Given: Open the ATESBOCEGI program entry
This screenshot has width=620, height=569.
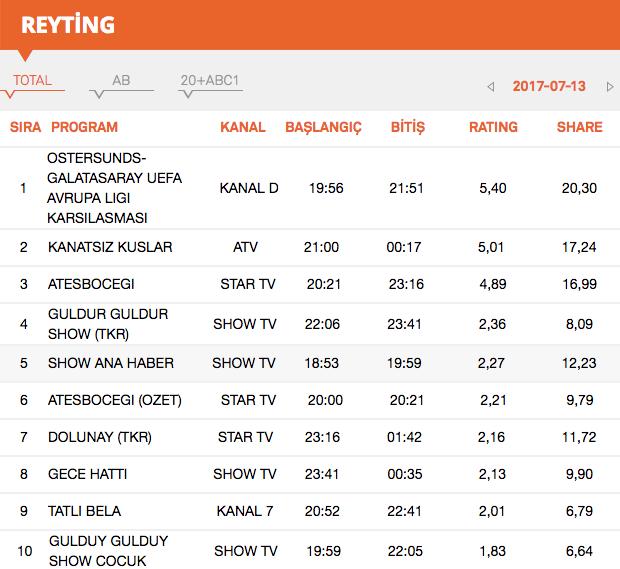Looking at the screenshot, I should [x=310, y=284].
